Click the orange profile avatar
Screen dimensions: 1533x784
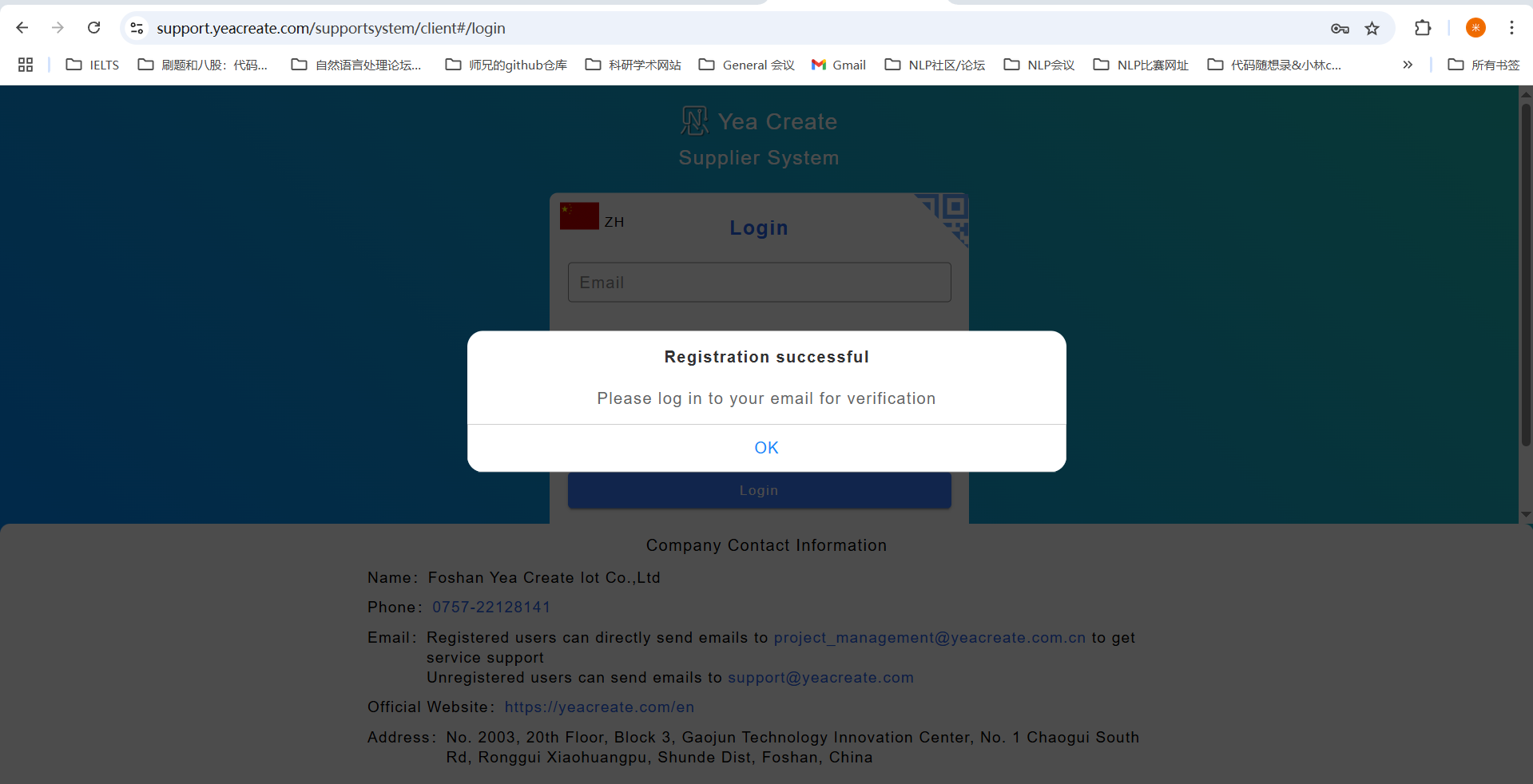pos(1475,28)
